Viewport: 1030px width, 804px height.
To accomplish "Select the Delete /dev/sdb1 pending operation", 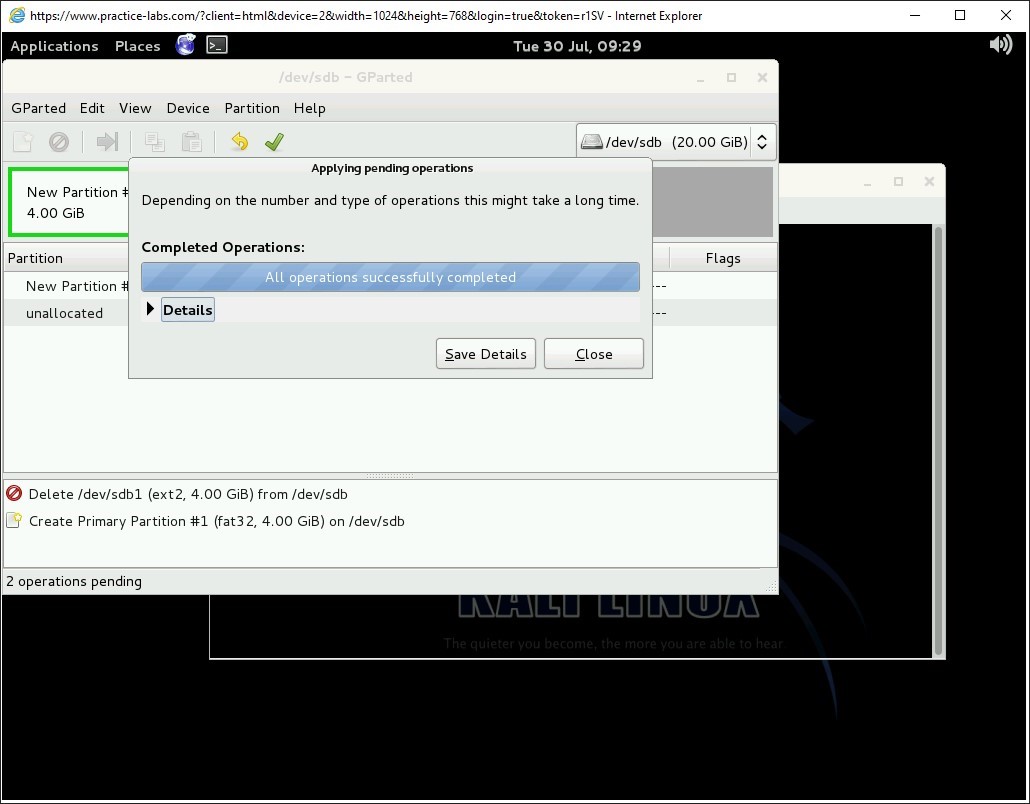I will [188, 494].
